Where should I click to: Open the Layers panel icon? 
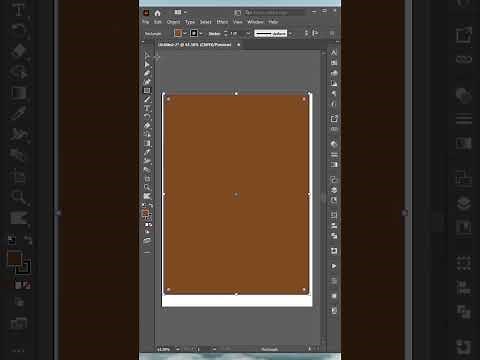334,190
